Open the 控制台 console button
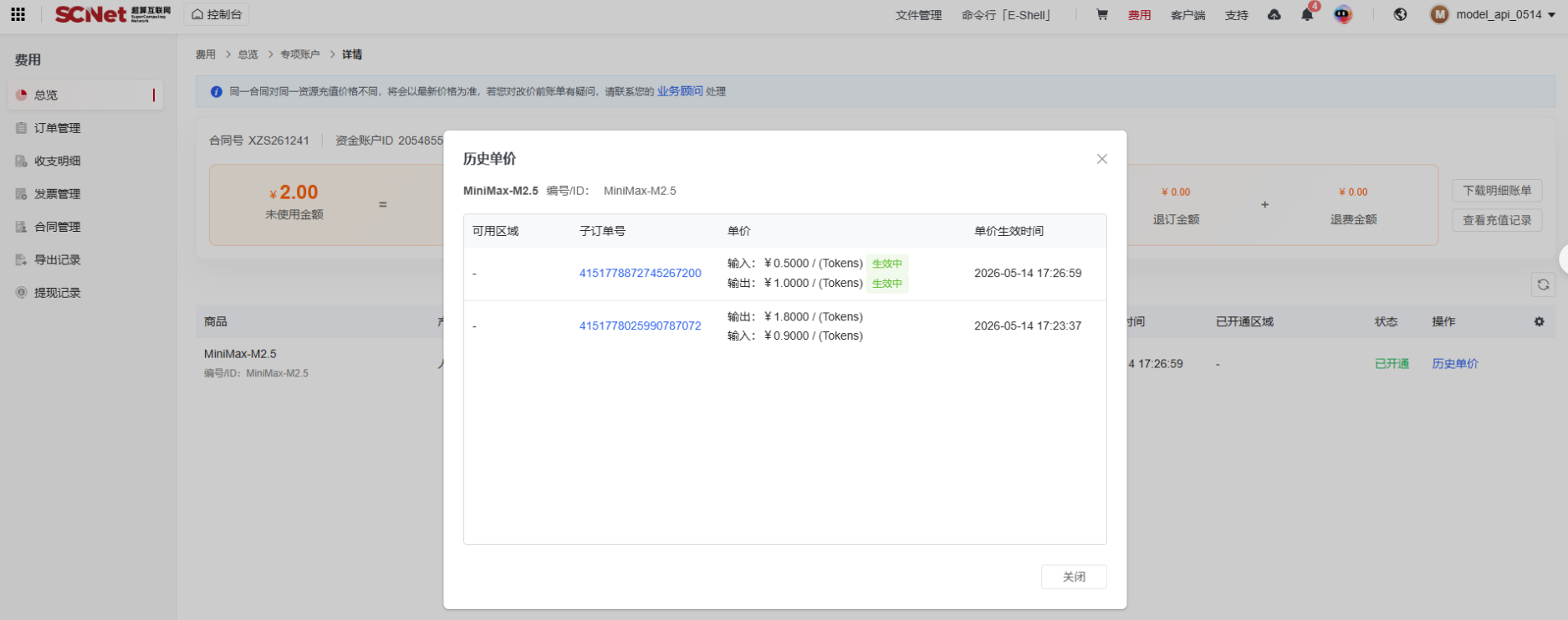 tap(217, 14)
